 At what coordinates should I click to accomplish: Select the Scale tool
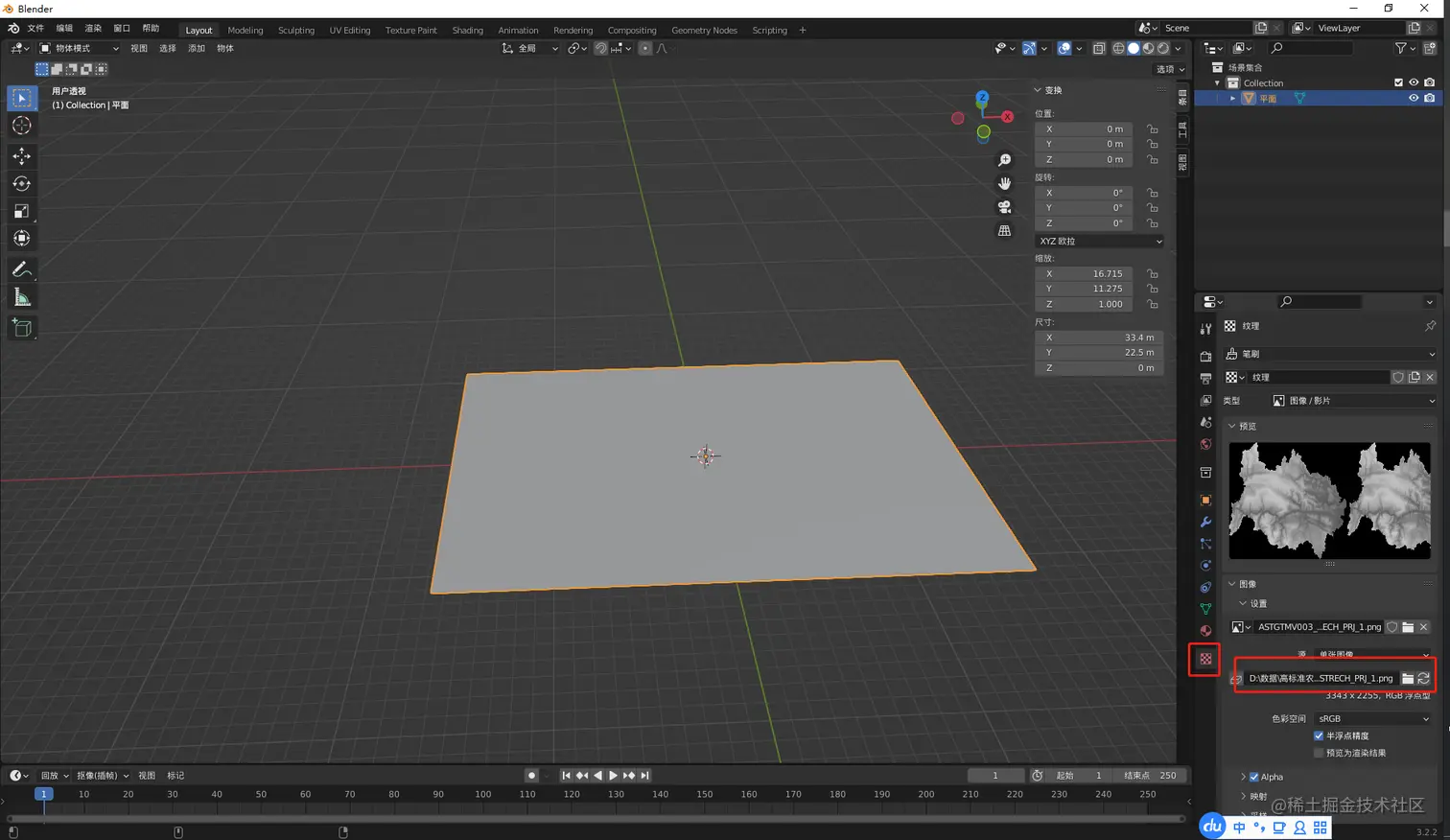pyautogui.click(x=21, y=211)
